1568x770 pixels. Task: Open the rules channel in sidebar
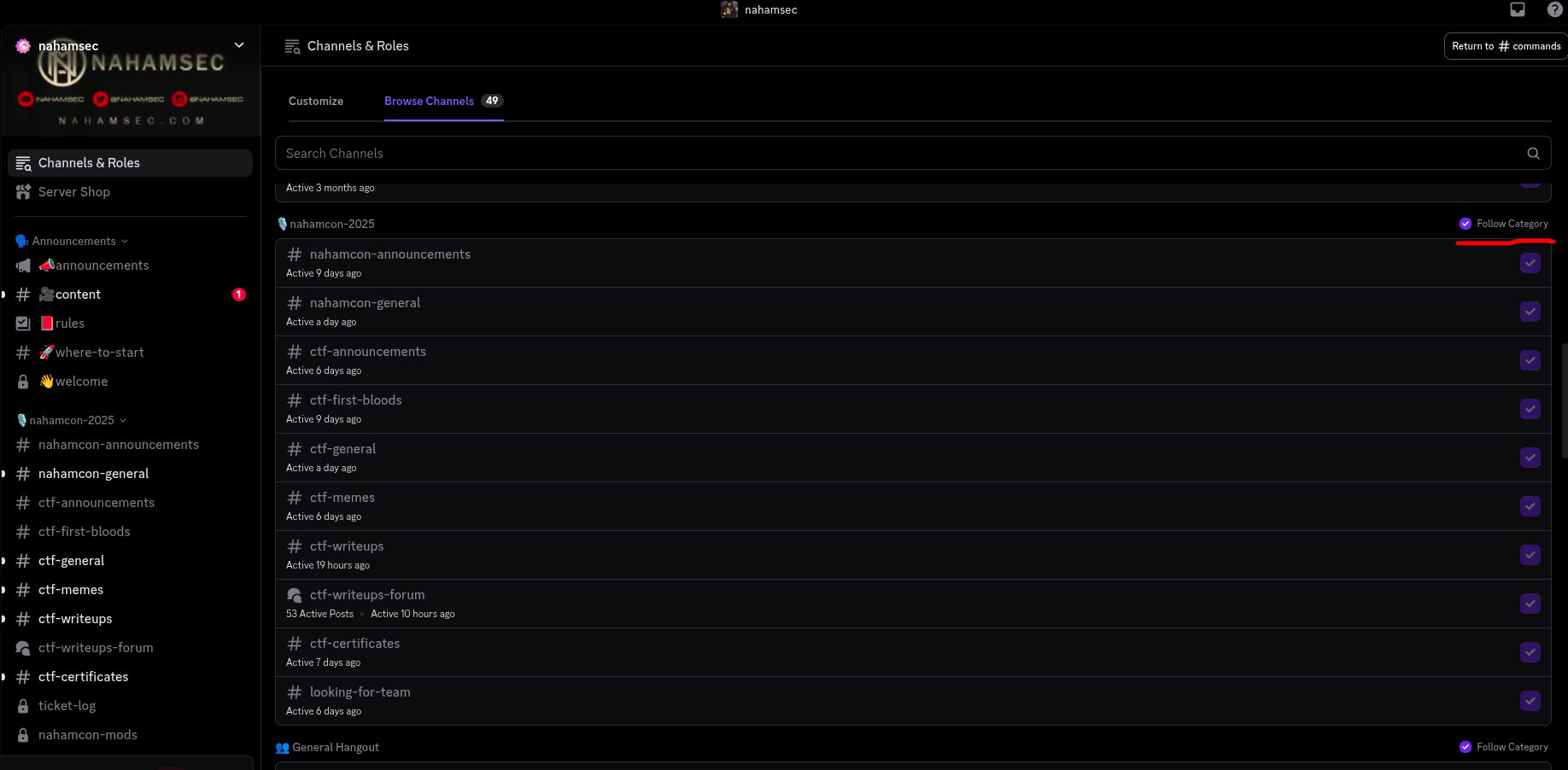[x=70, y=324]
